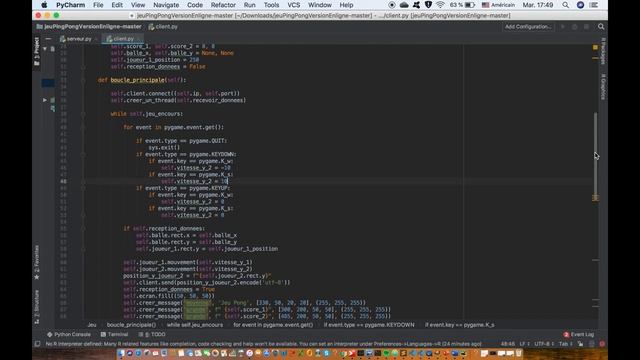640x360 pixels.
Task: Click boucle_principale() in the breadcrumbs bar
Action: point(131,325)
